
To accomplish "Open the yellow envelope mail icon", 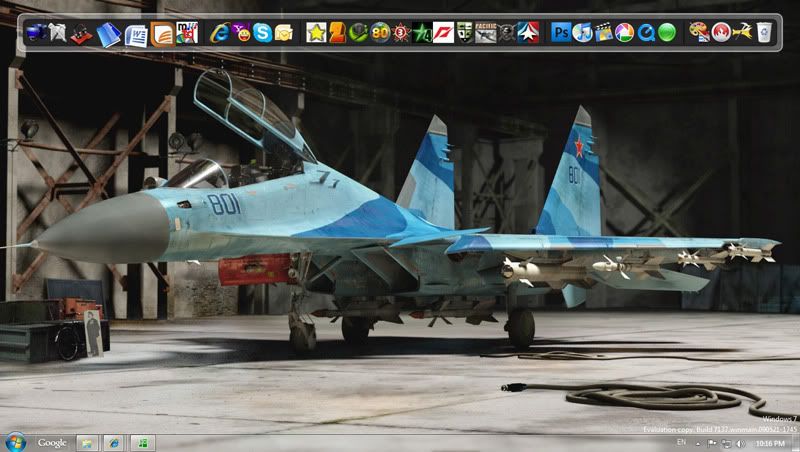I will point(284,33).
